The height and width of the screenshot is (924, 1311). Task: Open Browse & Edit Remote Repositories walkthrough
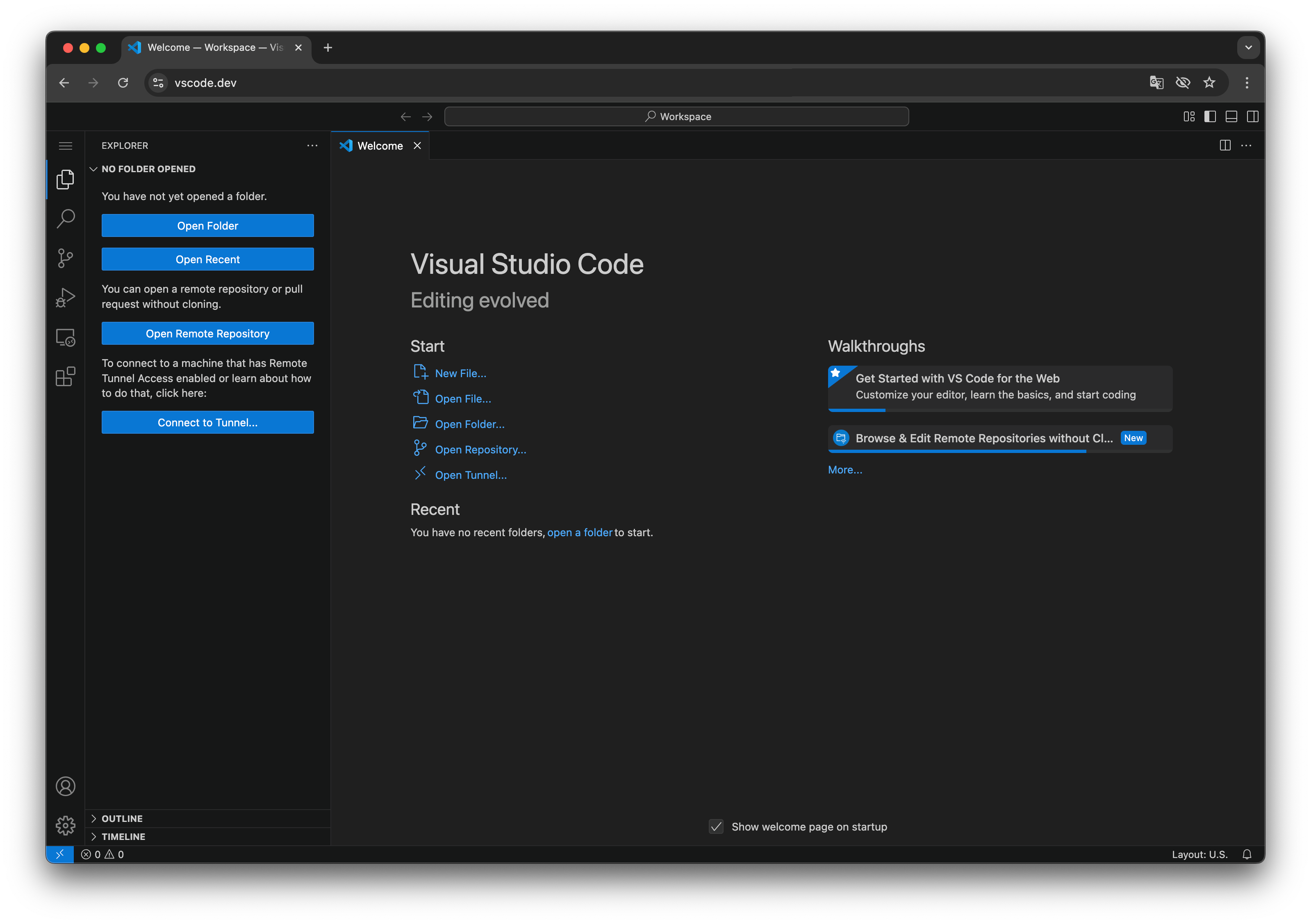[1000, 439]
